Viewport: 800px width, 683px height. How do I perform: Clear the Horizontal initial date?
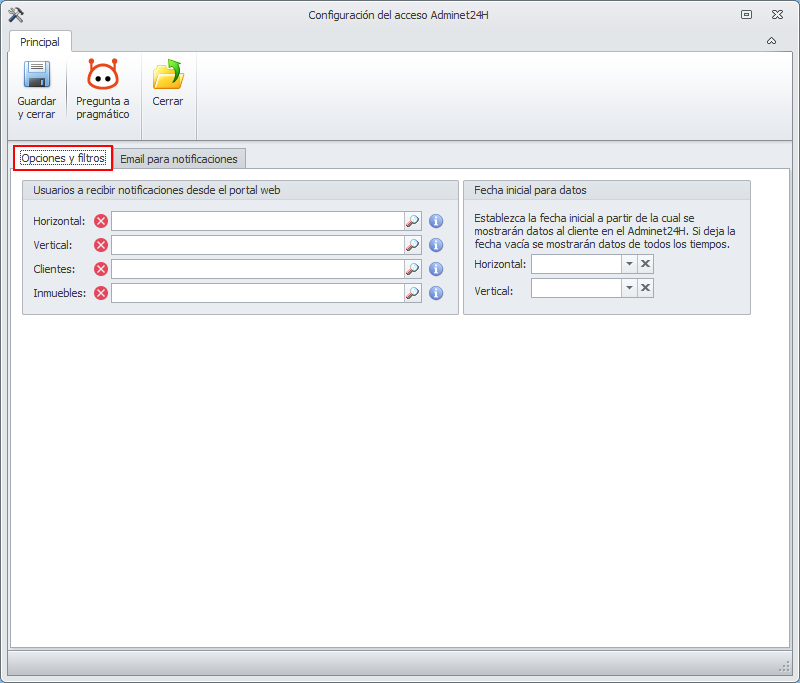pos(645,264)
